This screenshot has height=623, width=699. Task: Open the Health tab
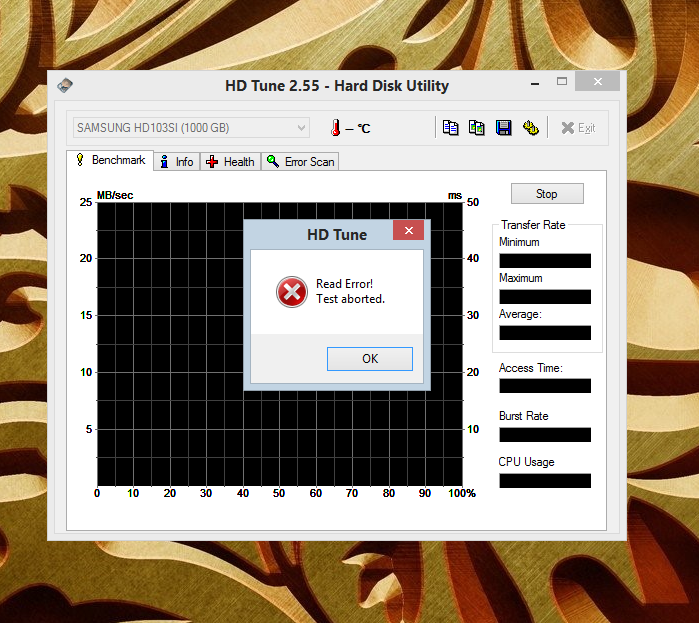(x=230, y=162)
